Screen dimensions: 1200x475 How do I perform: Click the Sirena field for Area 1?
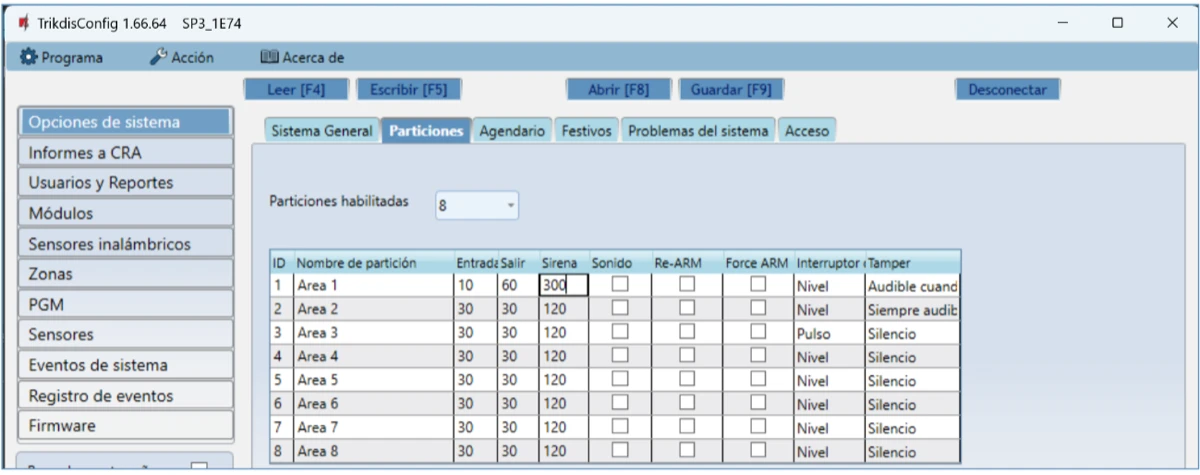coord(563,285)
